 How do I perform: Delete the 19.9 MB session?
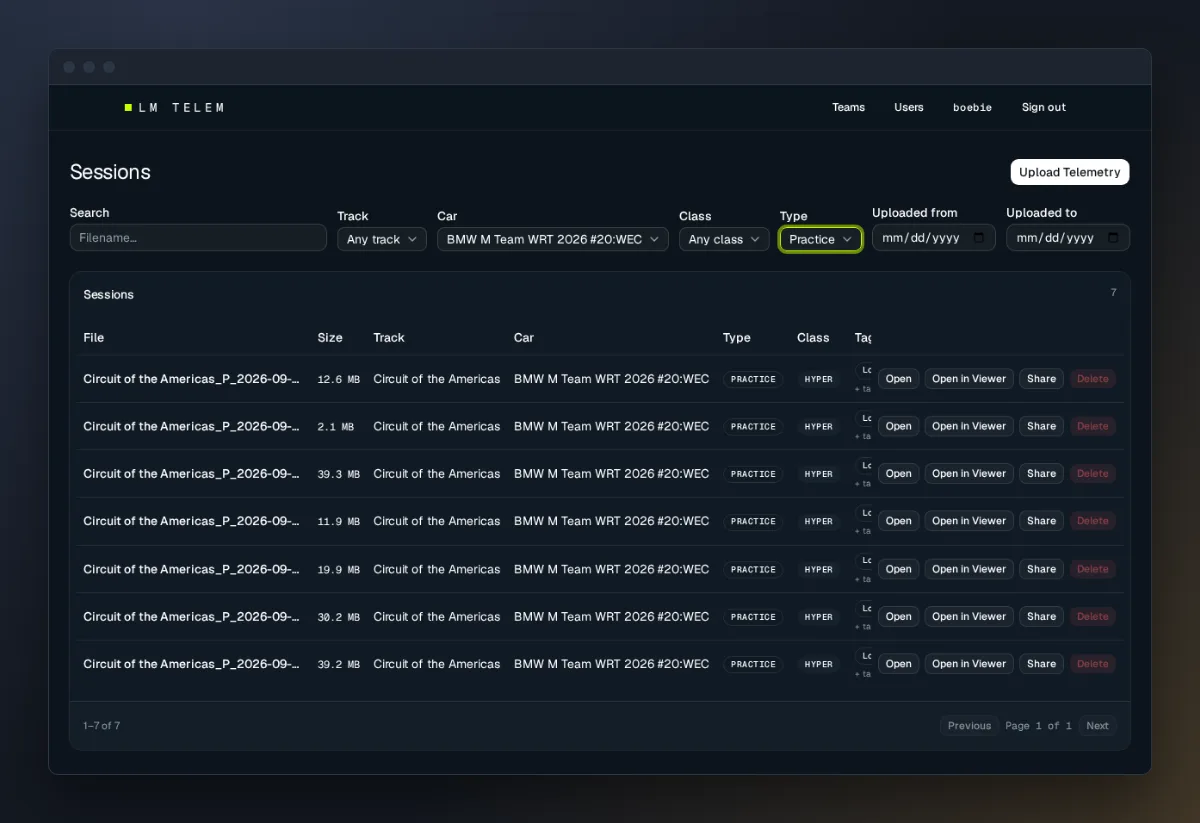pos(1092,569)
